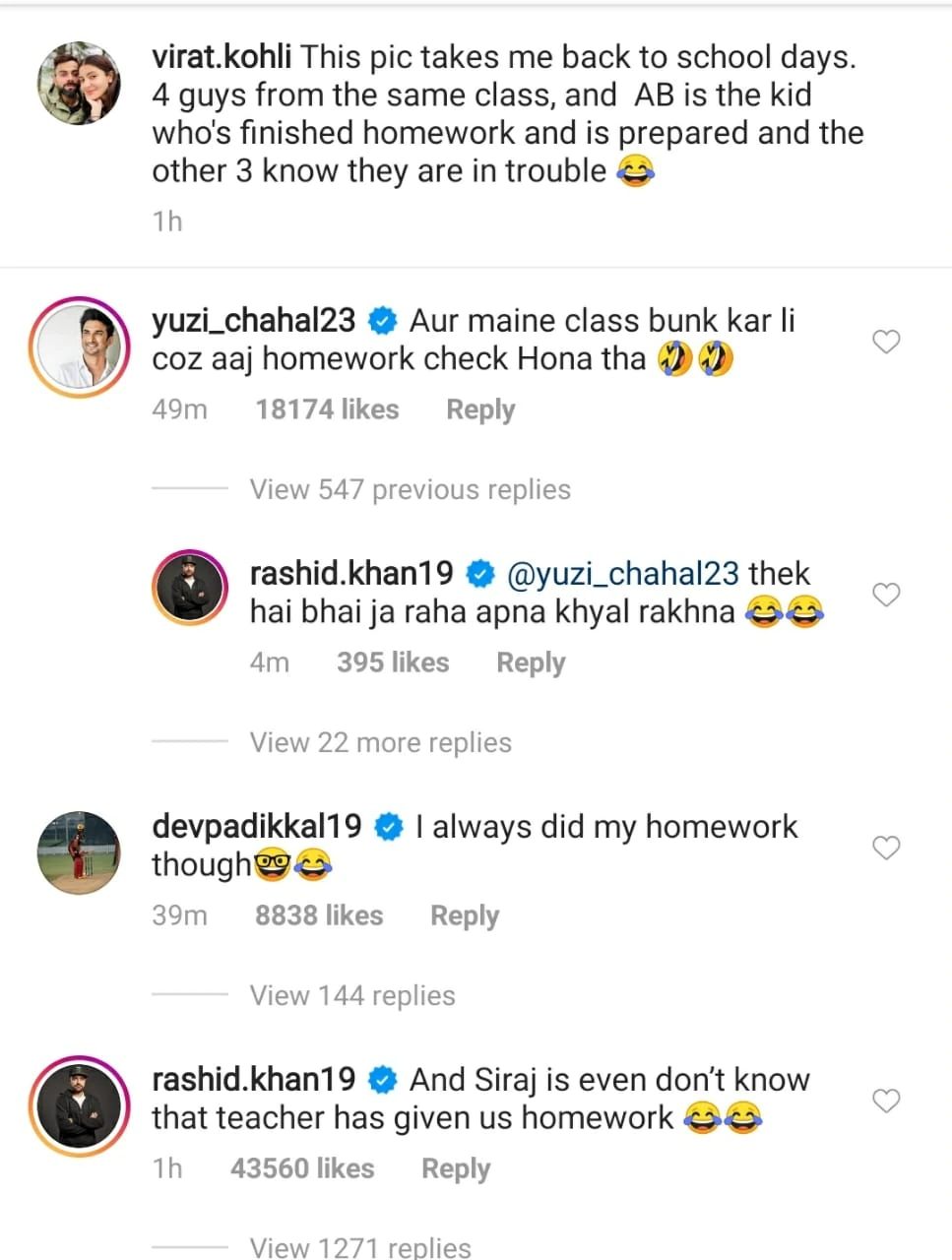This screenshot has width=952, height=1260.
Task: Expand the 547 previous replies
Action: pyautogui.click(x=410, y=489)
